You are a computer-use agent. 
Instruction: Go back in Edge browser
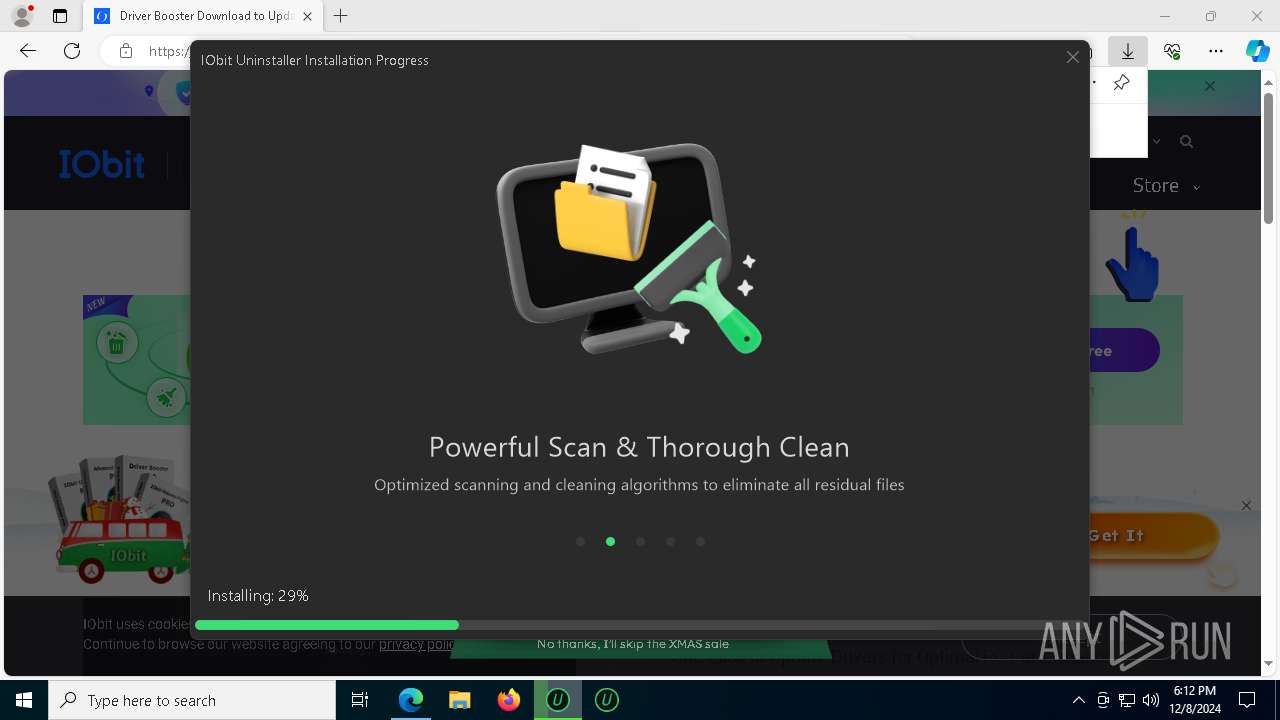[x=28, y=51]
